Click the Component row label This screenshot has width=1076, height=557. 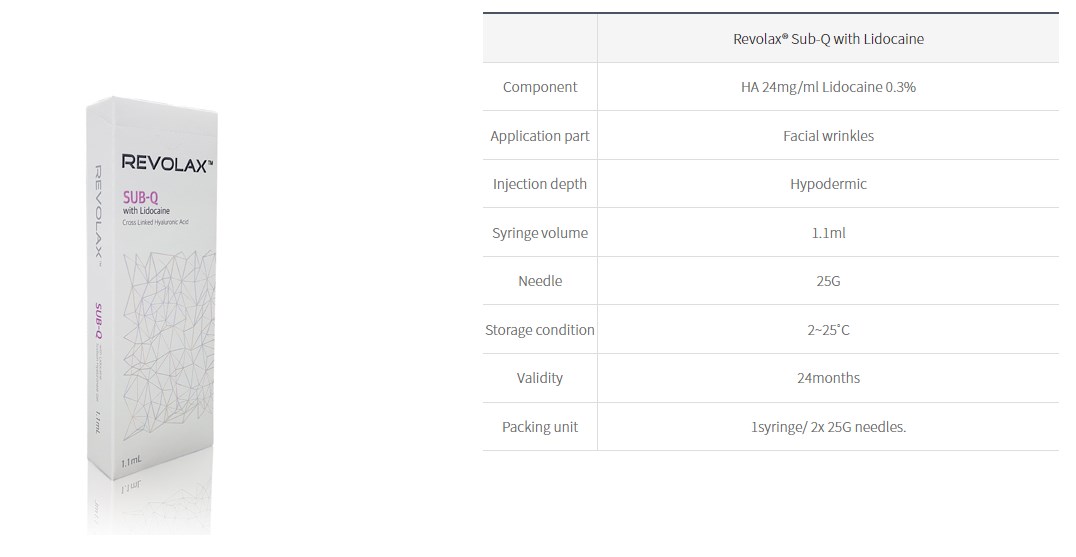(x=540, y=87)
